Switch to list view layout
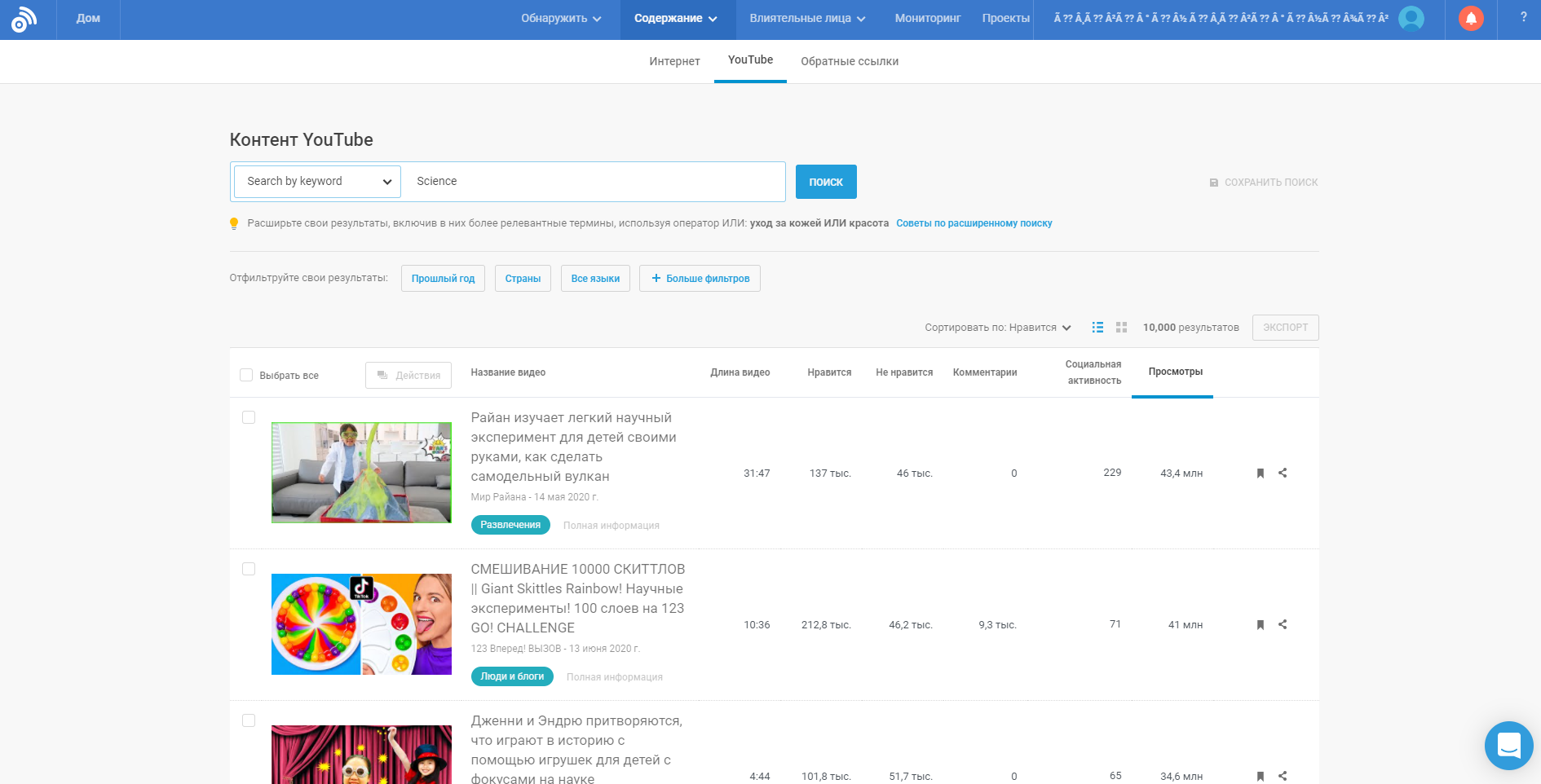Viewport: 1541px width, 784px height. (1097, 327)
